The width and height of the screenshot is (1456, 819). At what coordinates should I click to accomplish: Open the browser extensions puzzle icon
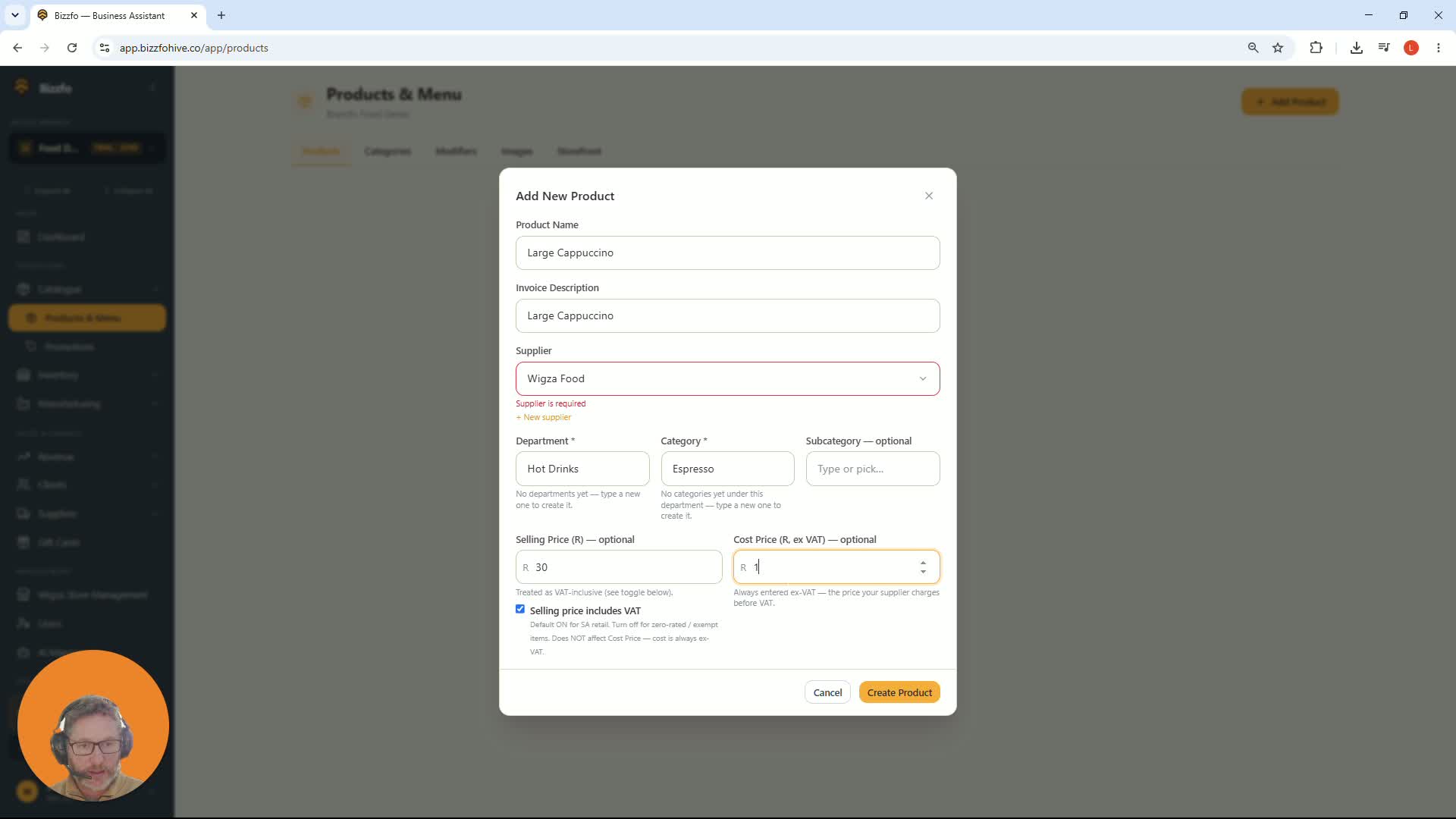coord(1316,48)
